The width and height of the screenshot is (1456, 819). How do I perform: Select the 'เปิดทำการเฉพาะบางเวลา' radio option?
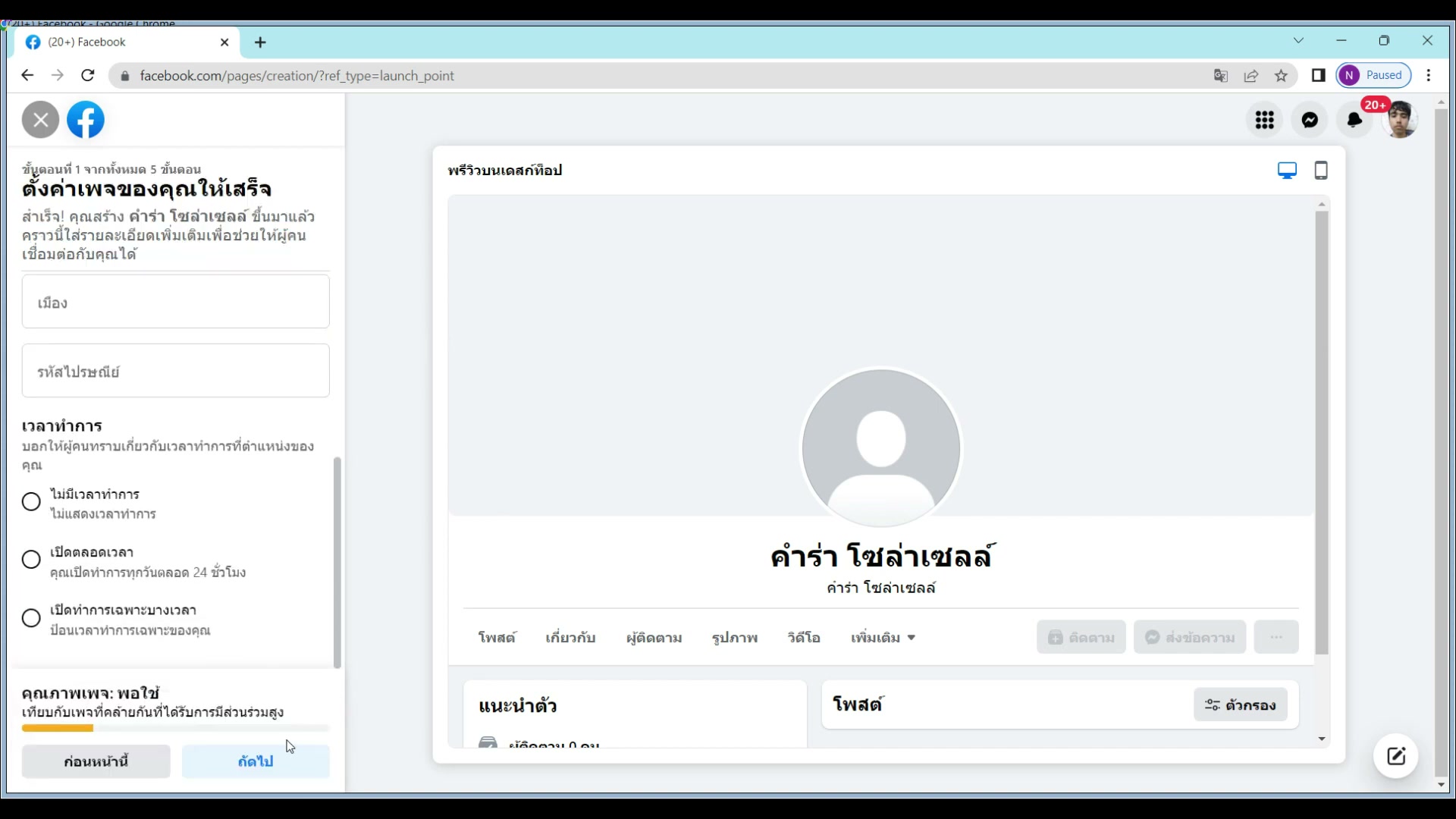pos(31,618)
